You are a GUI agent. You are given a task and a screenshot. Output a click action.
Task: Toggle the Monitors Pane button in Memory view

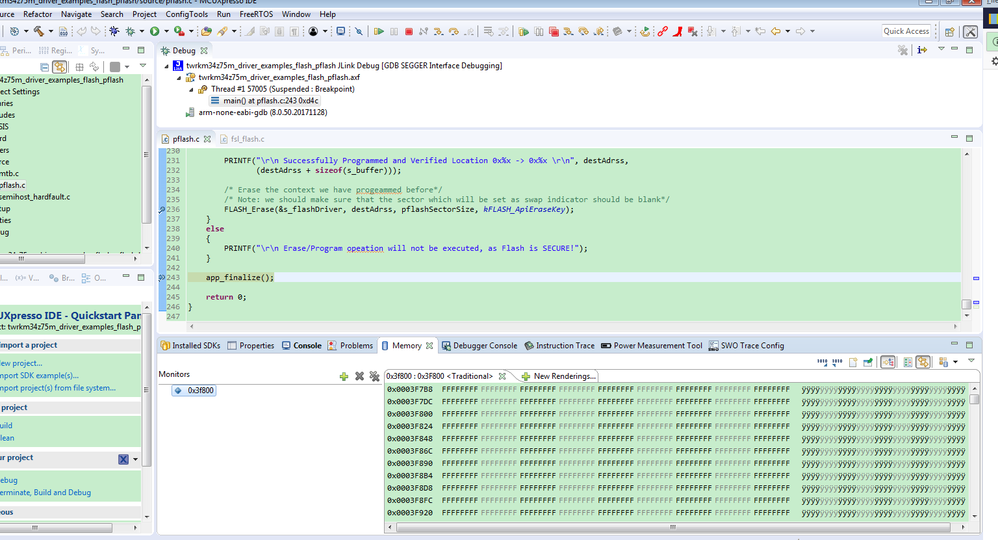[889, 362]
